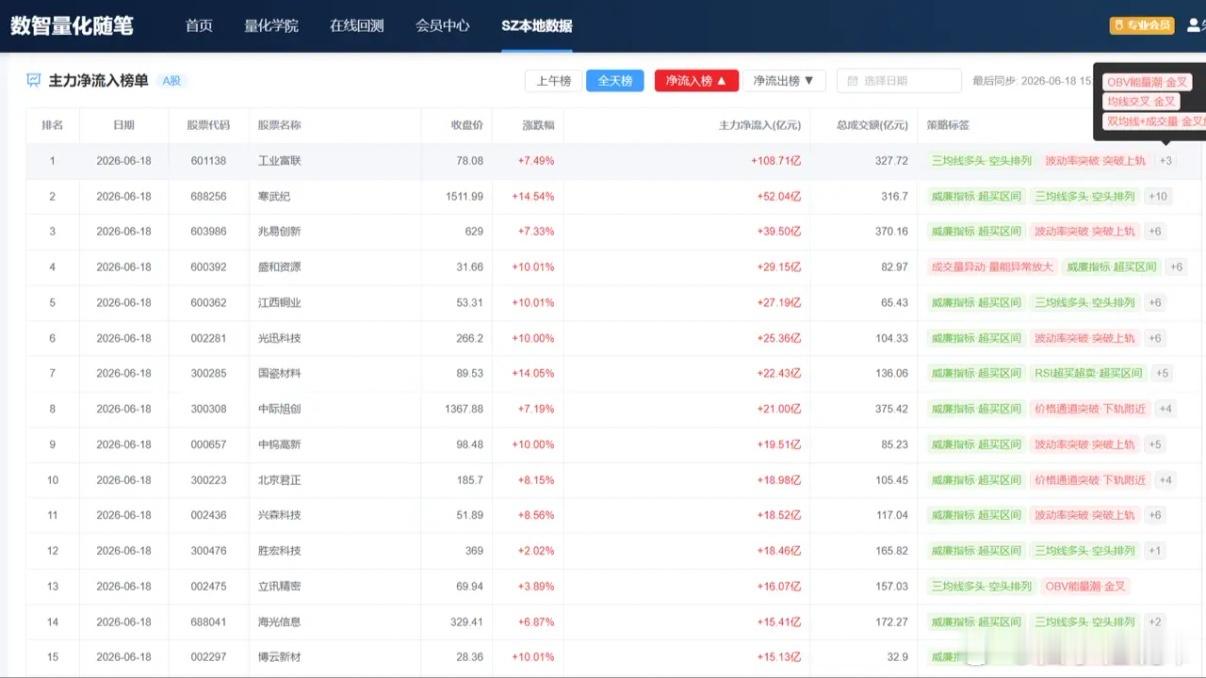The width and height of the screenshot is (1206, 678).
Task: Select the SZ本地数据 nav tab
Action: 537,26
